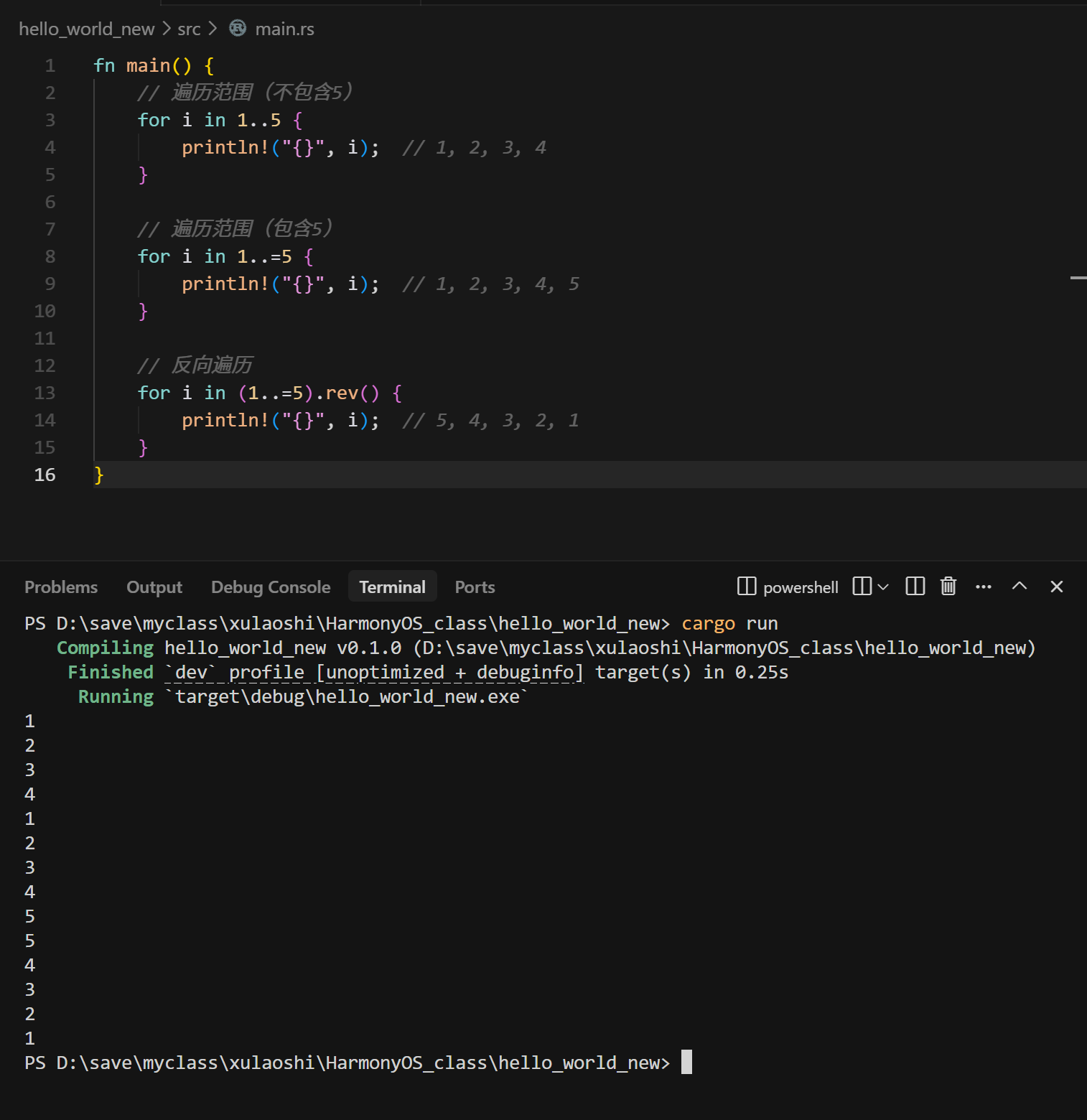Click the comment '// 1, 2, 3, 4'
The height and width of the screenshot is (1120, 1087).
pyautogui.click(x=475, y=147)
